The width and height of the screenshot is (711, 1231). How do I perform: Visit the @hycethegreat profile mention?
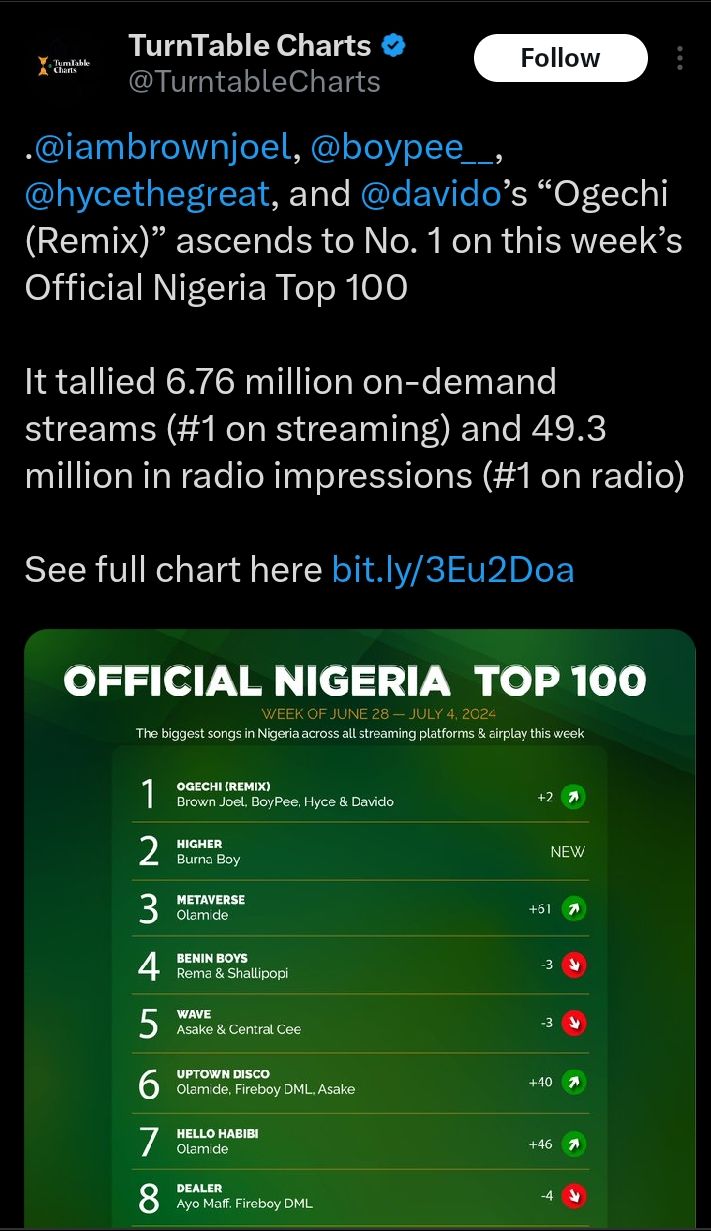click(x=147, y=193)
